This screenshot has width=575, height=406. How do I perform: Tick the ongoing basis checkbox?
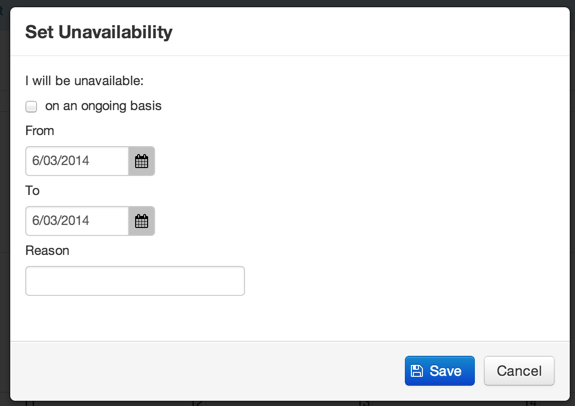click(31, 106)
